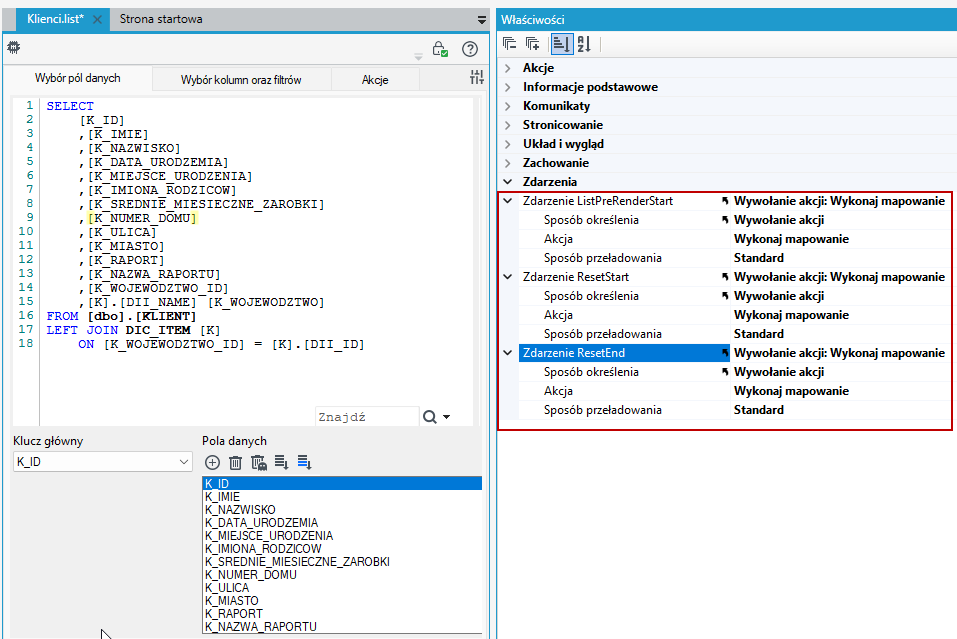Select alphabetical A-Z sort in Właściwości
Viewport: 957px width, 639px height.
(x=584, y=44)
